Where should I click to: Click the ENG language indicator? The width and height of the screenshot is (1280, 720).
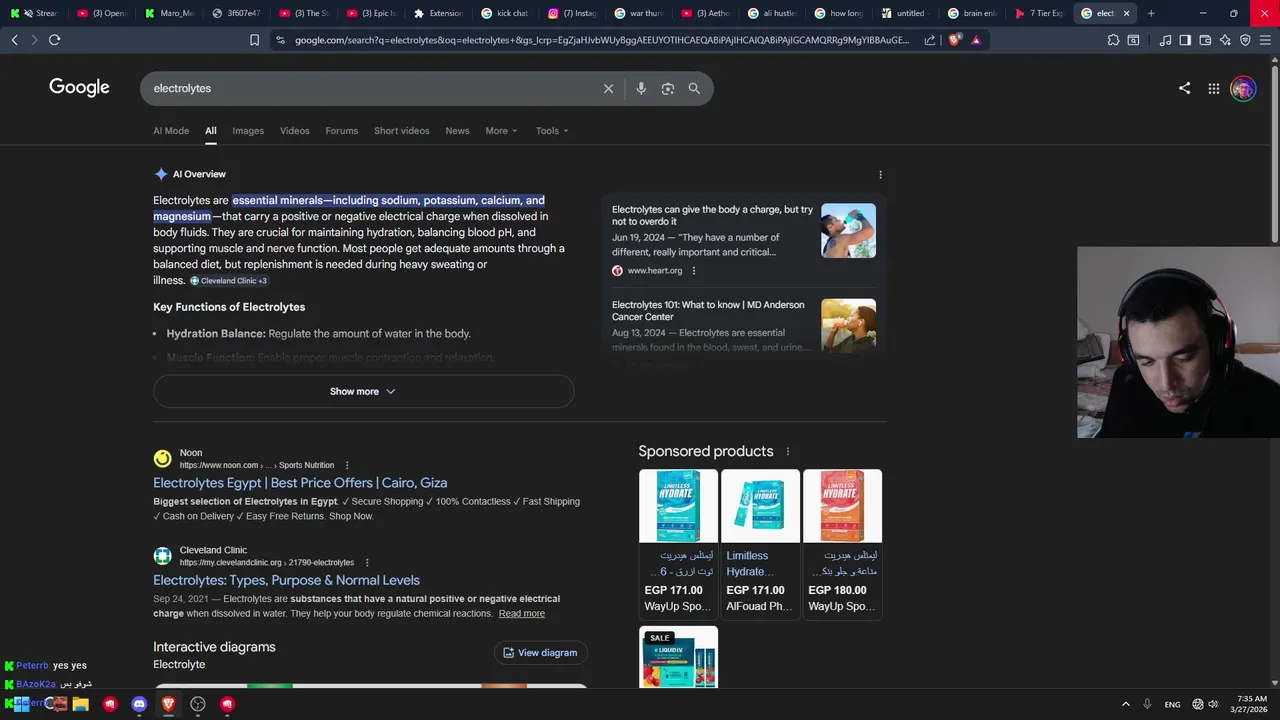point(1172,704)
